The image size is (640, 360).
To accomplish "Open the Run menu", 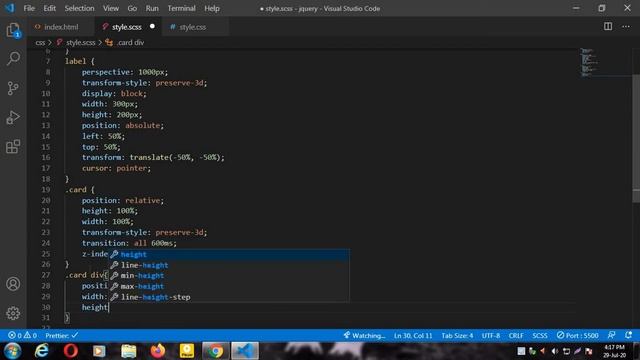I will [152, 8].
